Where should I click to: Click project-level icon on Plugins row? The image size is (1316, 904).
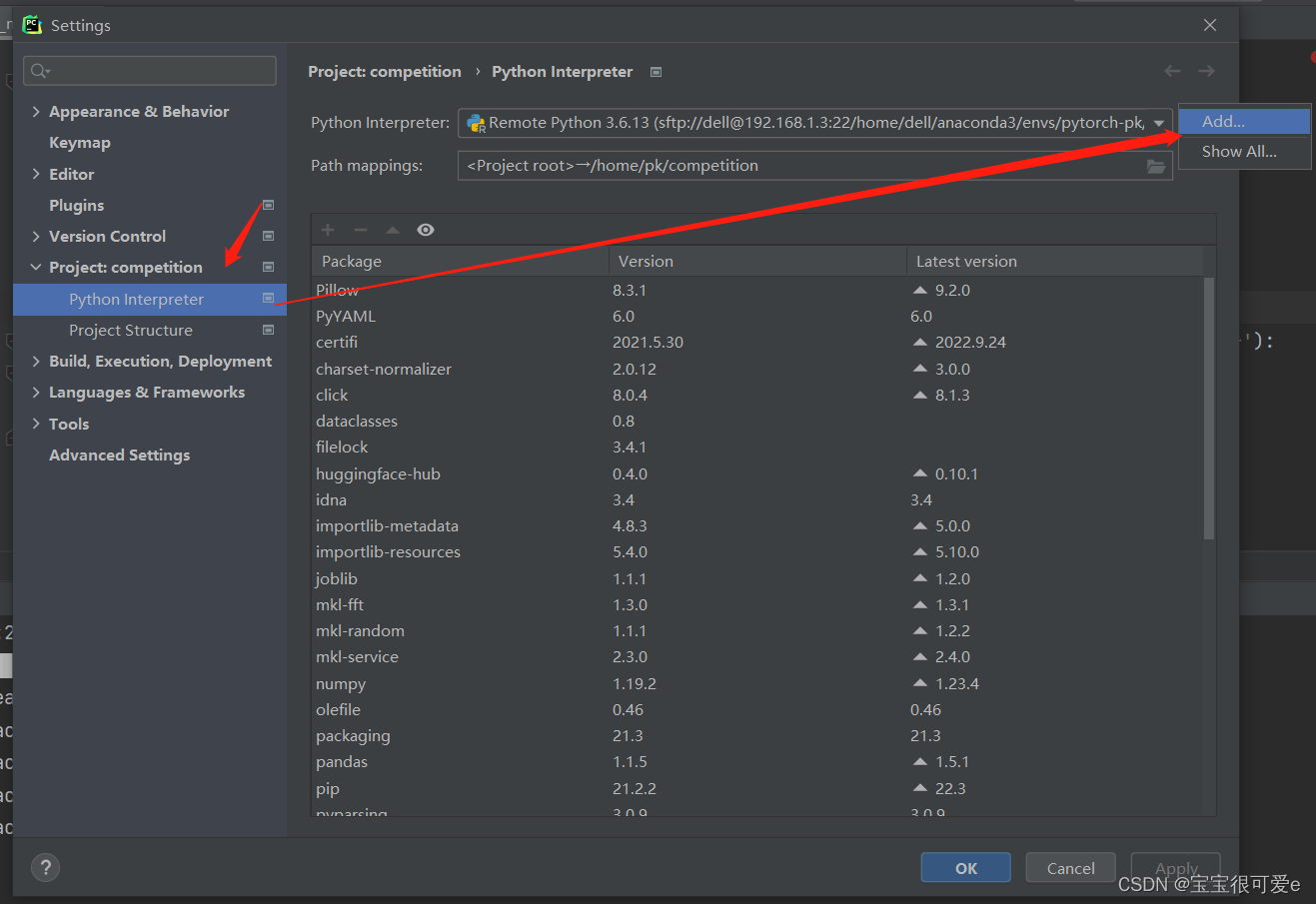click(x=268, y=205)
